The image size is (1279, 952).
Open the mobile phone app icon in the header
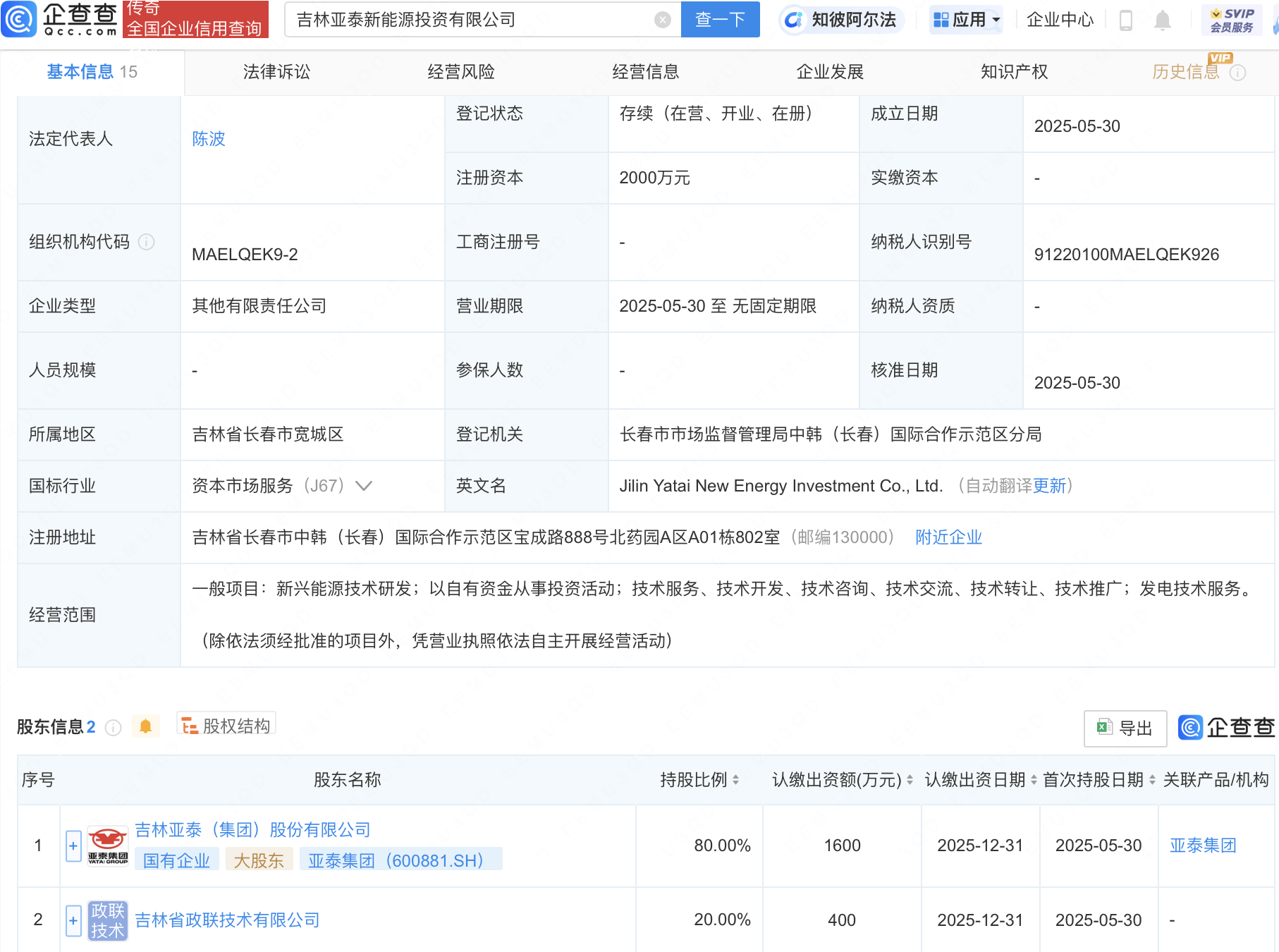click(x=1126, y=20)
